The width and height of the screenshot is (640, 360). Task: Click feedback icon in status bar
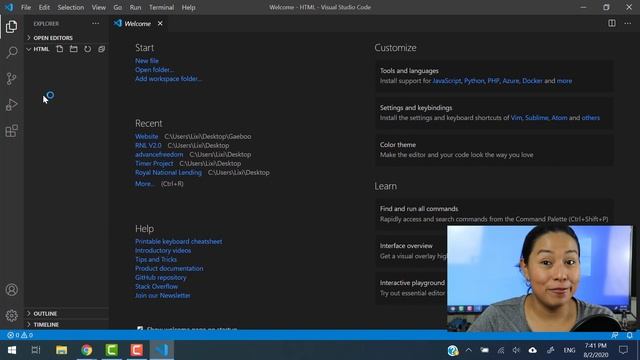point(615,335)
